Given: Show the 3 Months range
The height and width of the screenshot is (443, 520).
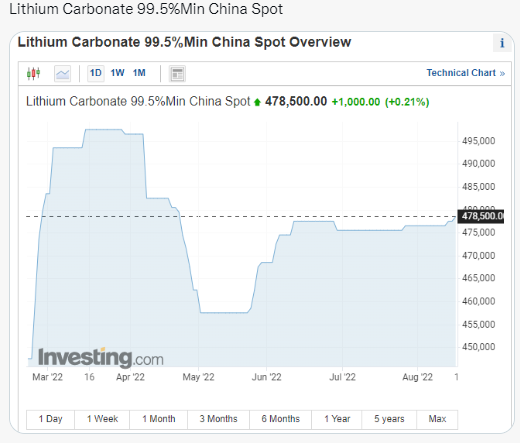Looking at the screenshot, I should coord(218,419).
